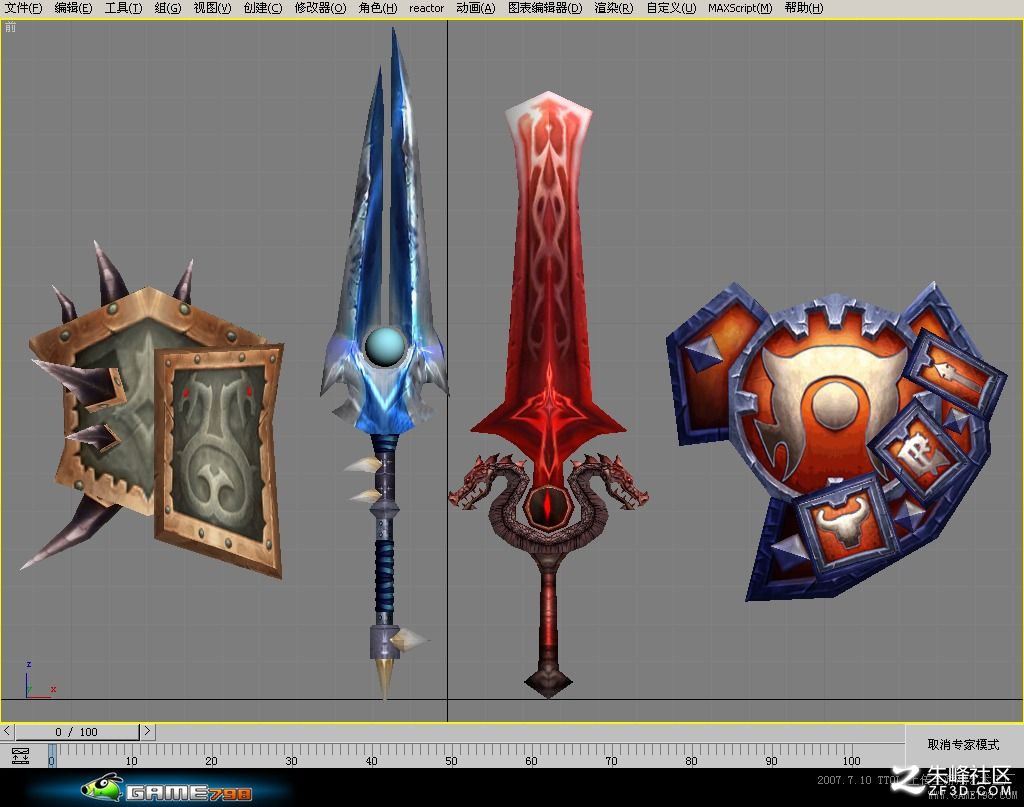
Task: Open the 工具(T) menu
Action: point(123,8)
